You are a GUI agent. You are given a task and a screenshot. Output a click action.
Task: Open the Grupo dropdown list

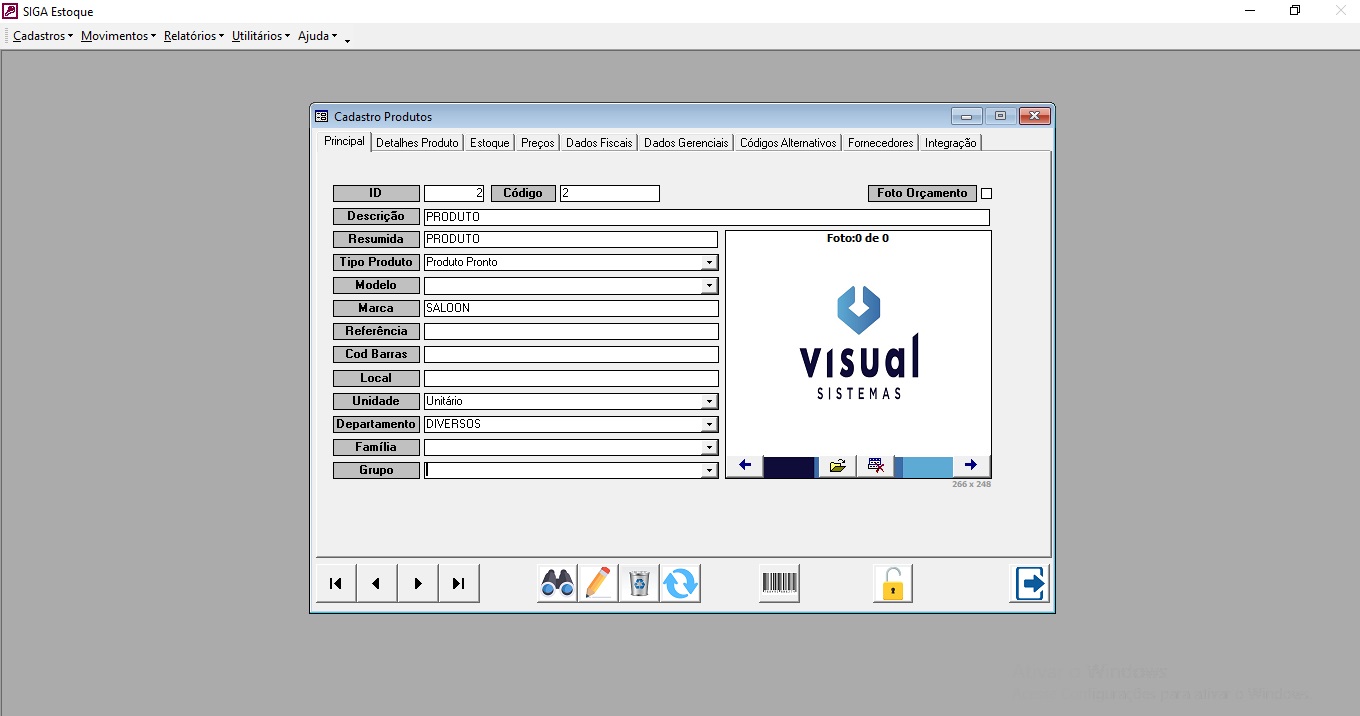pyautogui.click(x=709, y=471)
